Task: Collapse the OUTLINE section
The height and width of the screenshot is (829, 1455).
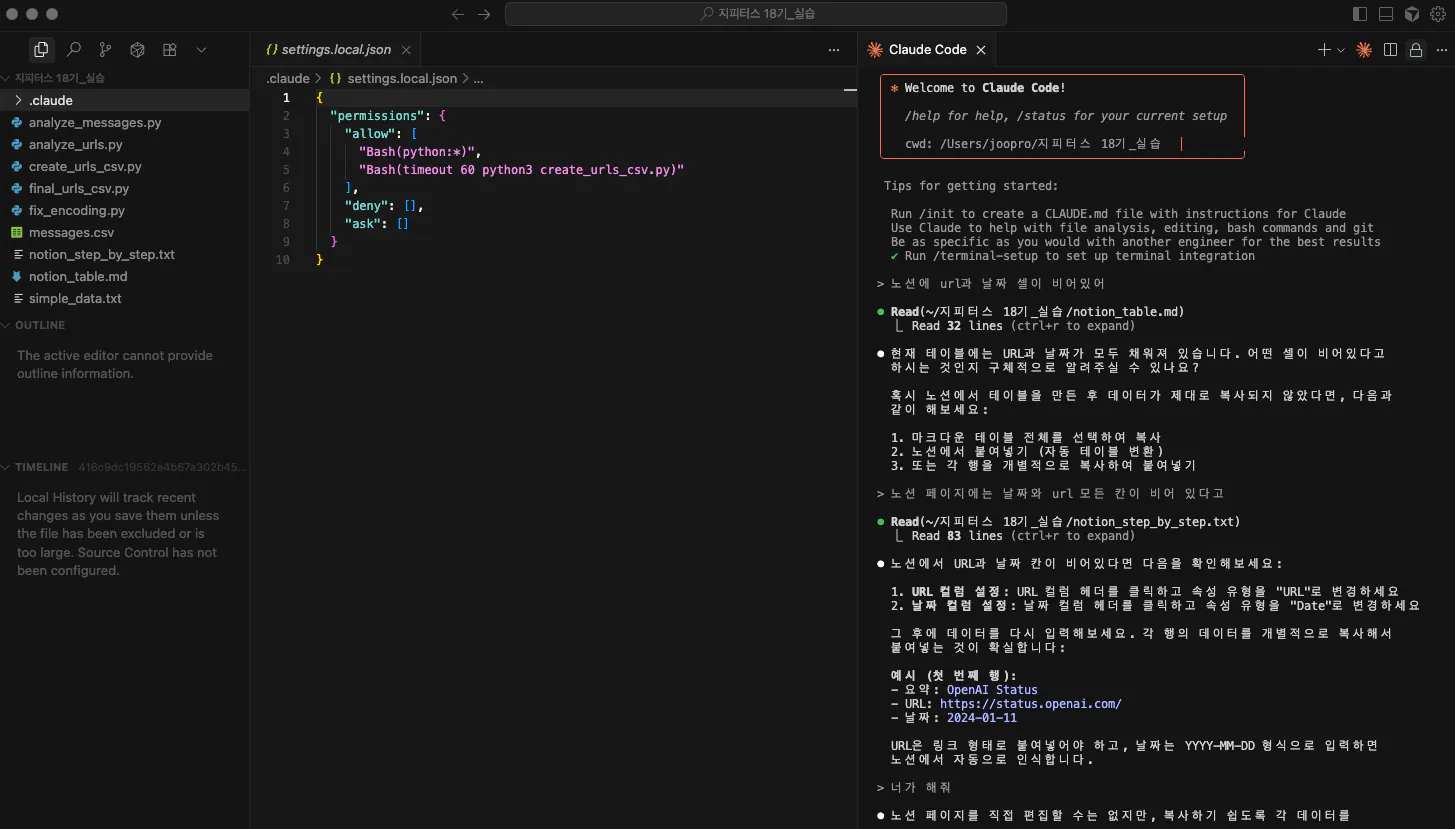Action: coord(125,325)
